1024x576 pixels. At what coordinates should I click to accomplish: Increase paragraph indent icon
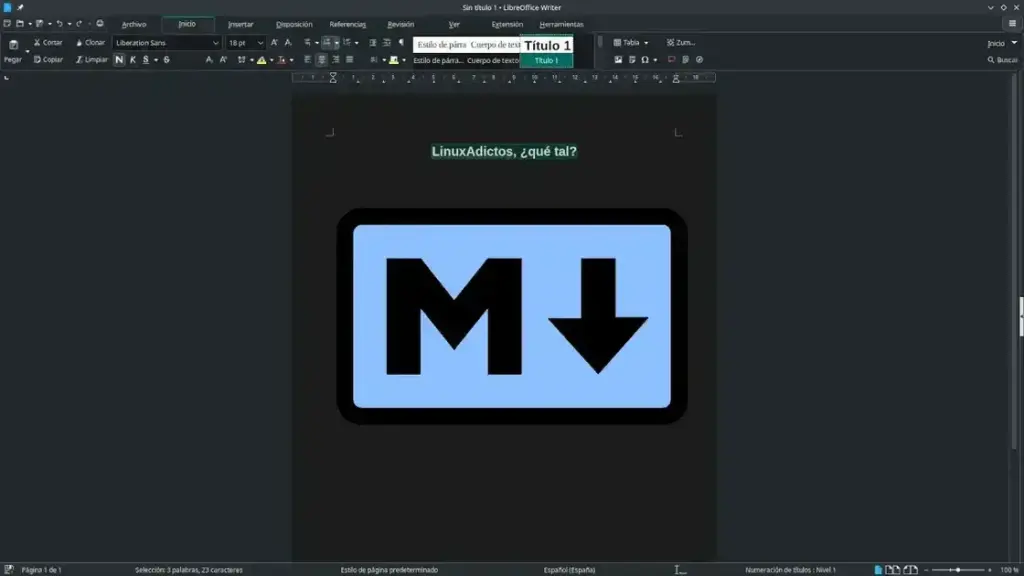tap(373, 42)
